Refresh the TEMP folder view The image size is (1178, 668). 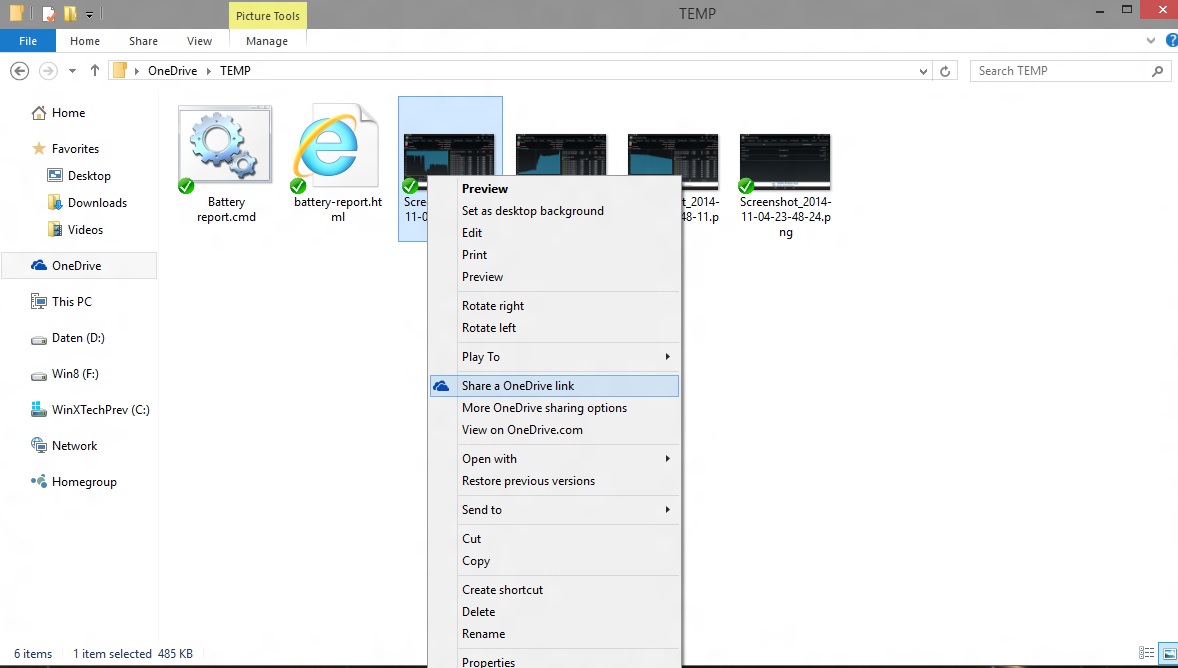(945, 71)
